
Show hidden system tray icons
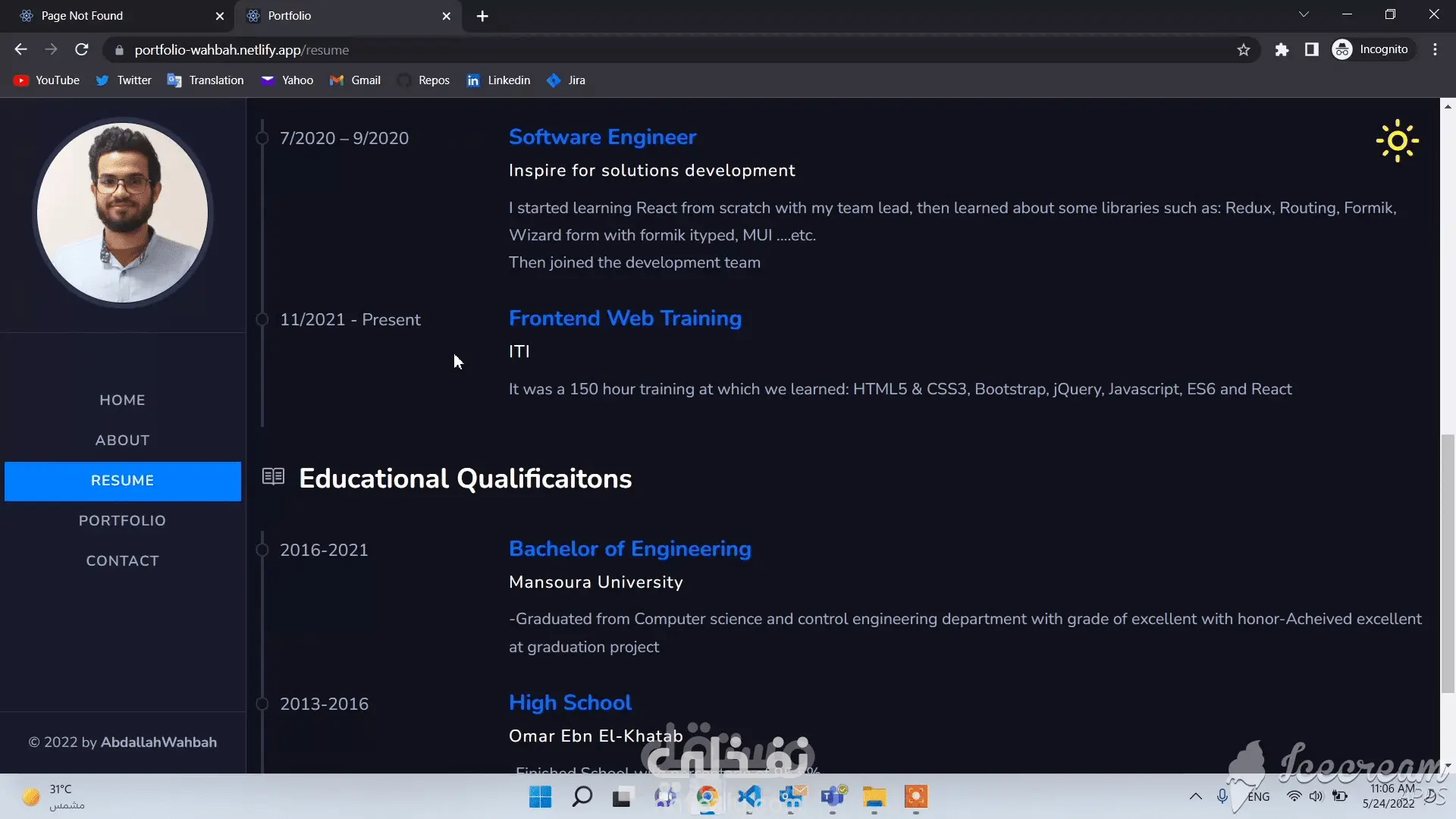[x=1195, y=796]
